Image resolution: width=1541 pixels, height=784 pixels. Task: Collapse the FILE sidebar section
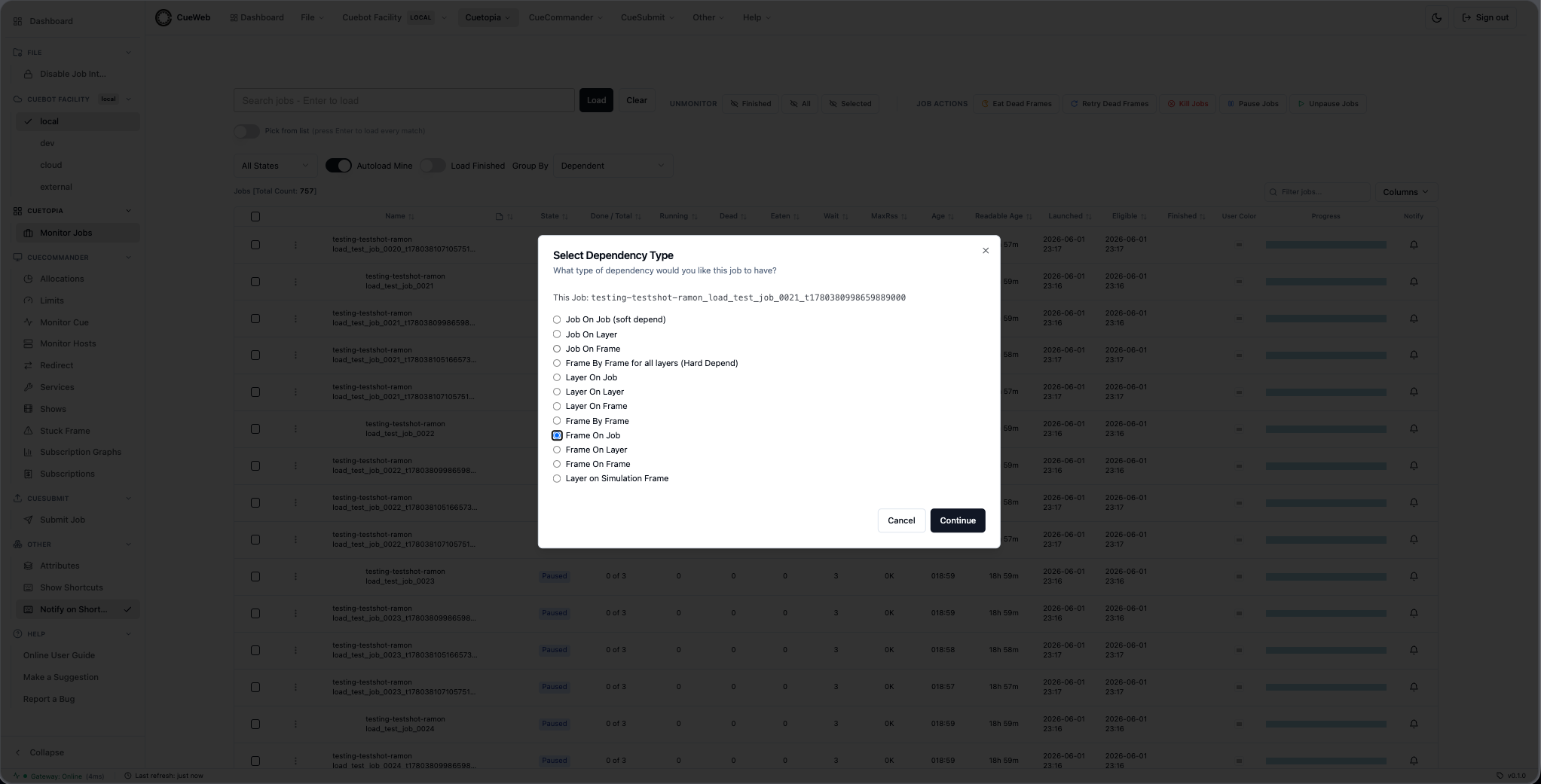pyautogui.click(x=128, y=53)
